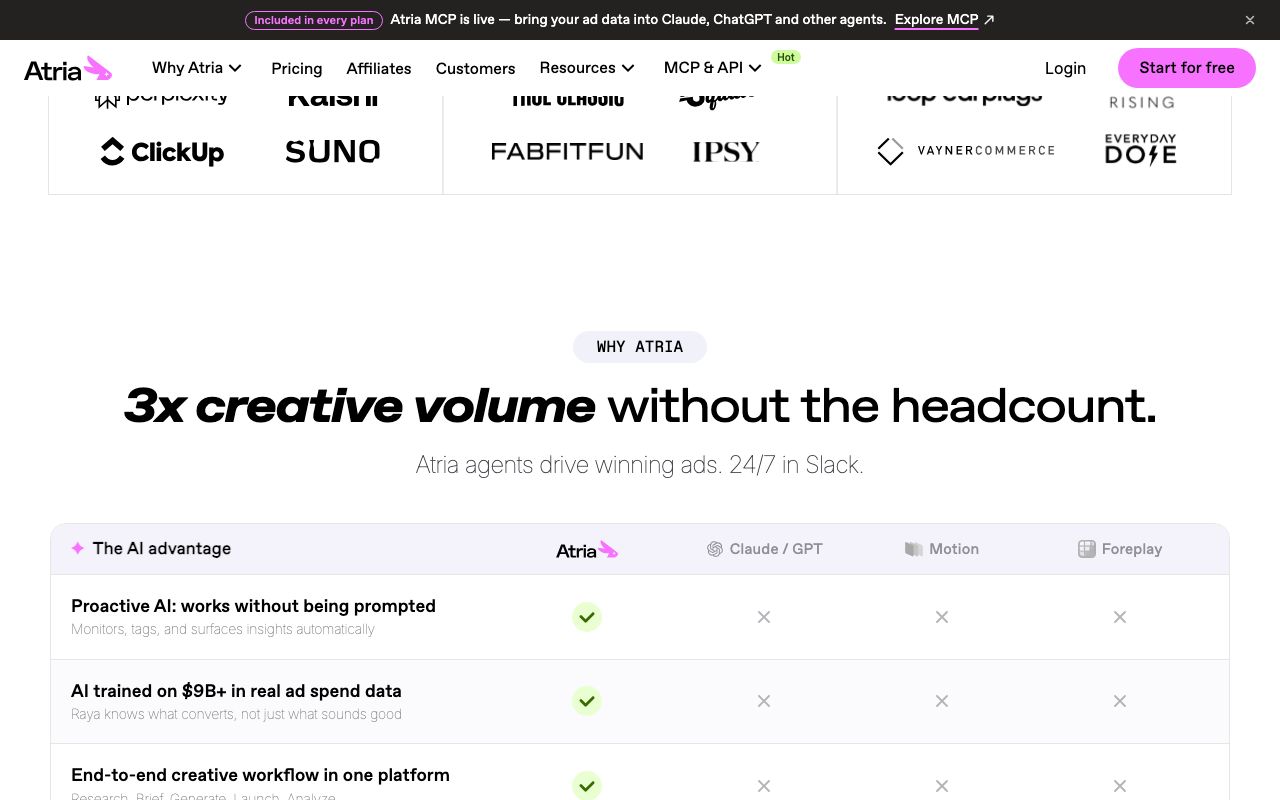The width and height of the screenshot is (1280, 800).
Task: Expand the MCP & API dropdown menu
Action: point(713,68)
